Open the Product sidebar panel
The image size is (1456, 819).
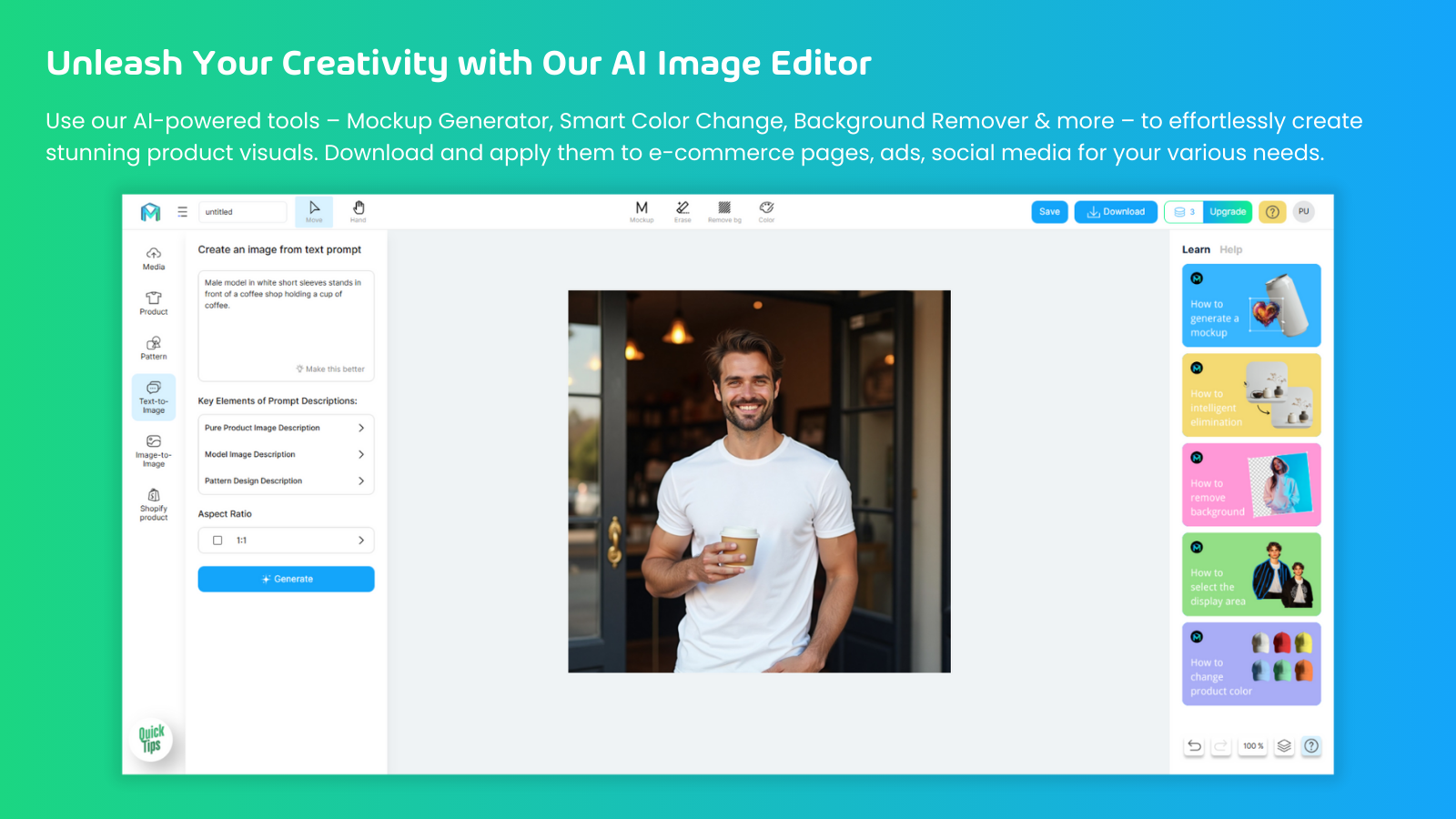click(x=154, y=303)
